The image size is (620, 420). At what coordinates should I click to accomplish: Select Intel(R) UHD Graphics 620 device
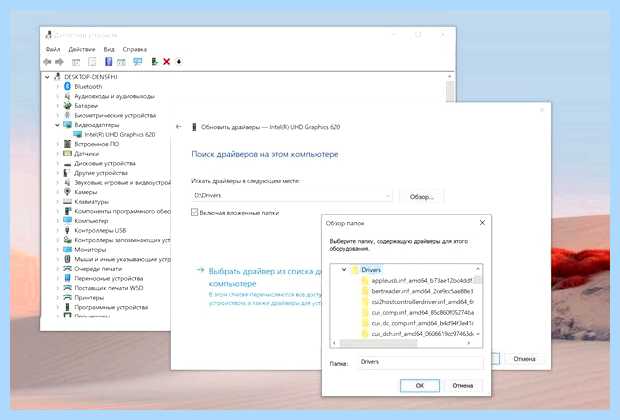point(120,134)
